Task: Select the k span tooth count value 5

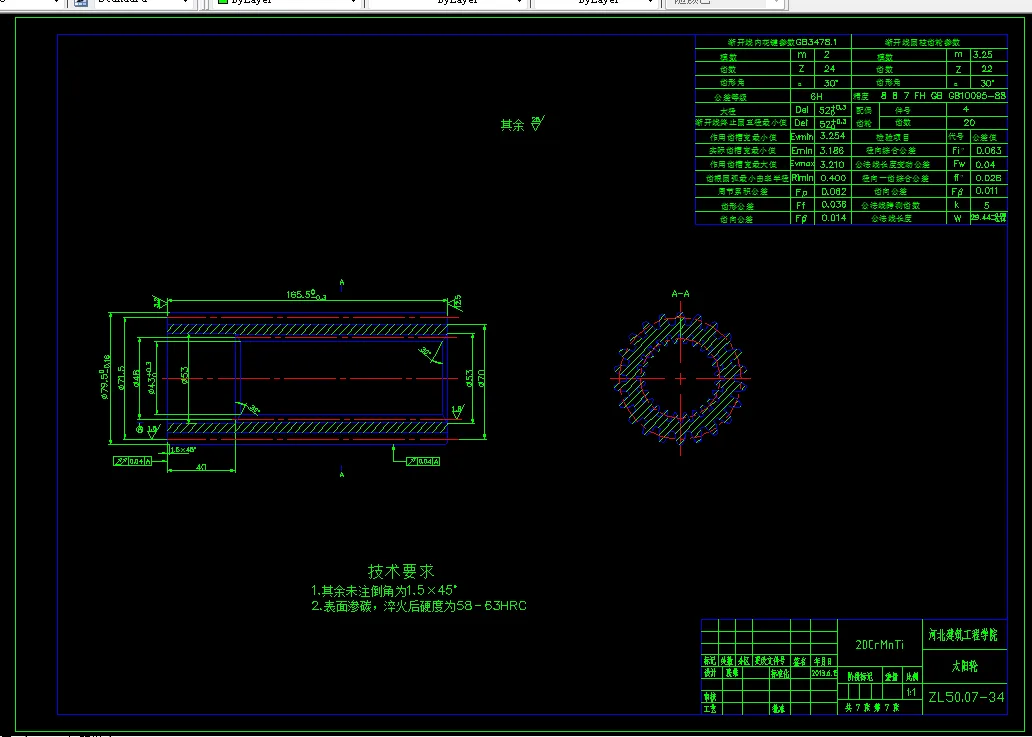Action: [x=989, y=205]
